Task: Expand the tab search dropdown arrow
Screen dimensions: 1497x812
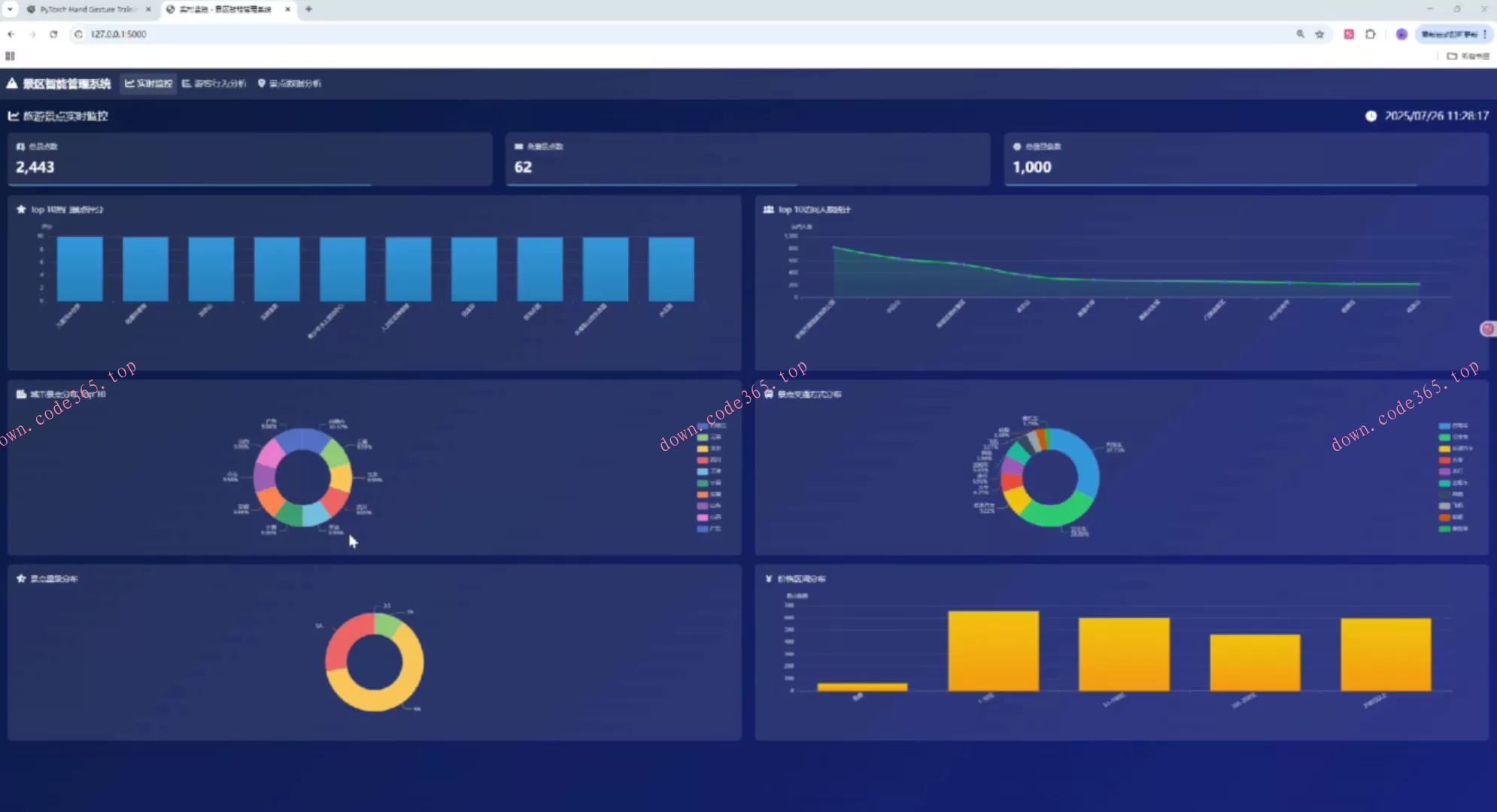Action: [x=10, y=9]
